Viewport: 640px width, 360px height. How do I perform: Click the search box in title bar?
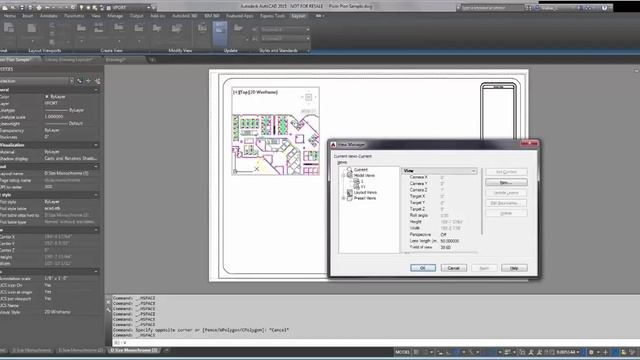tap(492, 7)
